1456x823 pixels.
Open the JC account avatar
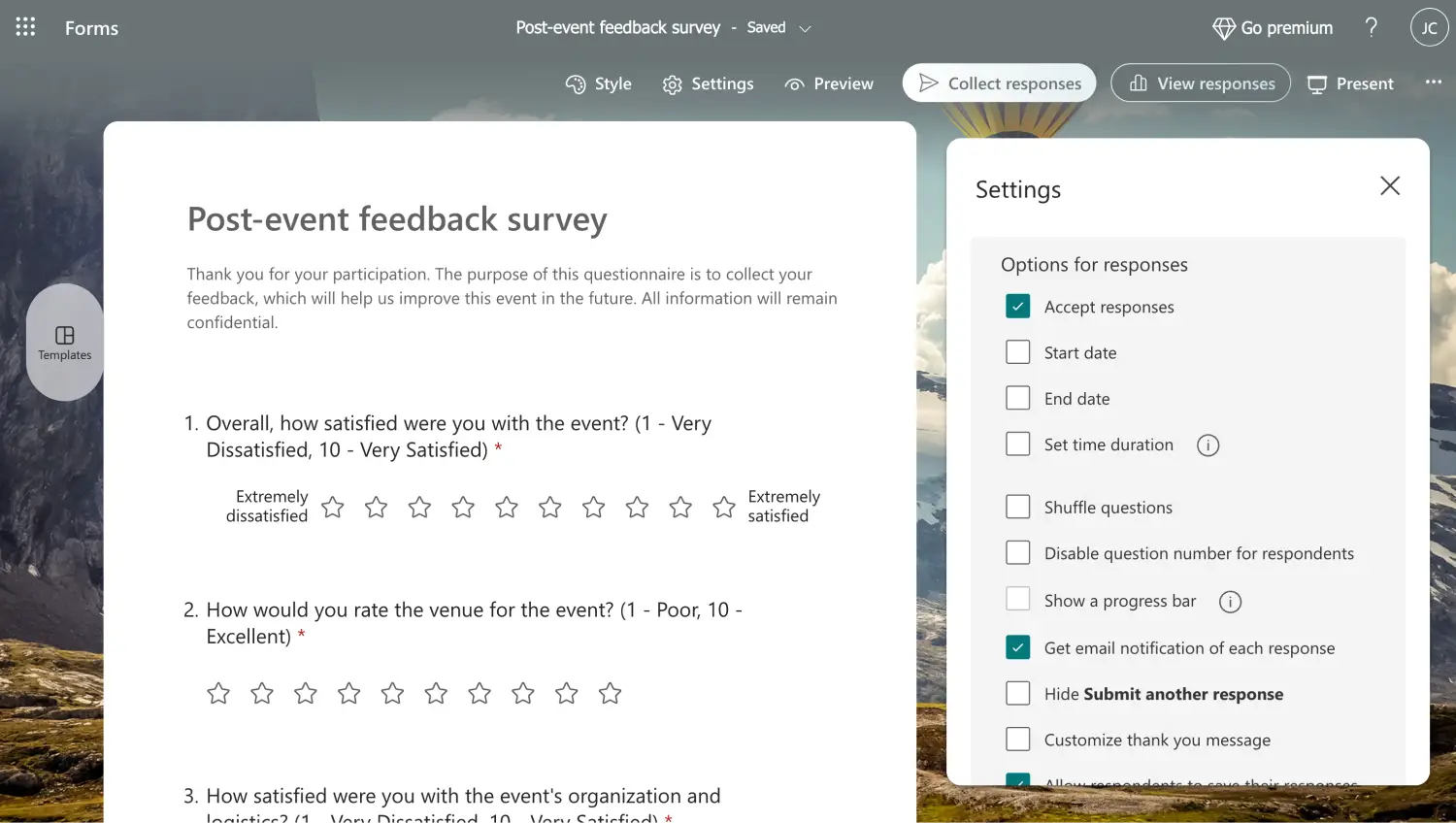1429,28
